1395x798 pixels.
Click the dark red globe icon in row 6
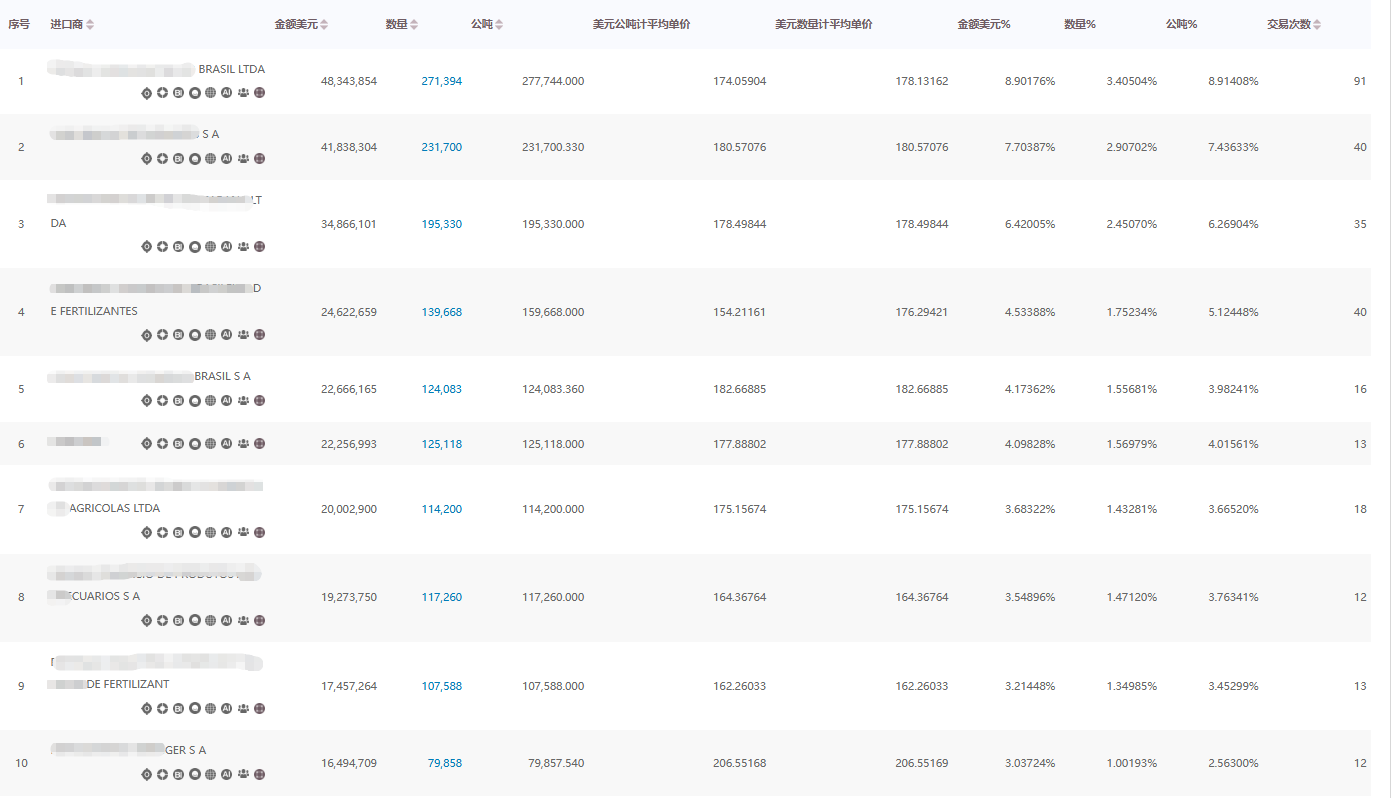pyautogui.click(x=260, y=444)
